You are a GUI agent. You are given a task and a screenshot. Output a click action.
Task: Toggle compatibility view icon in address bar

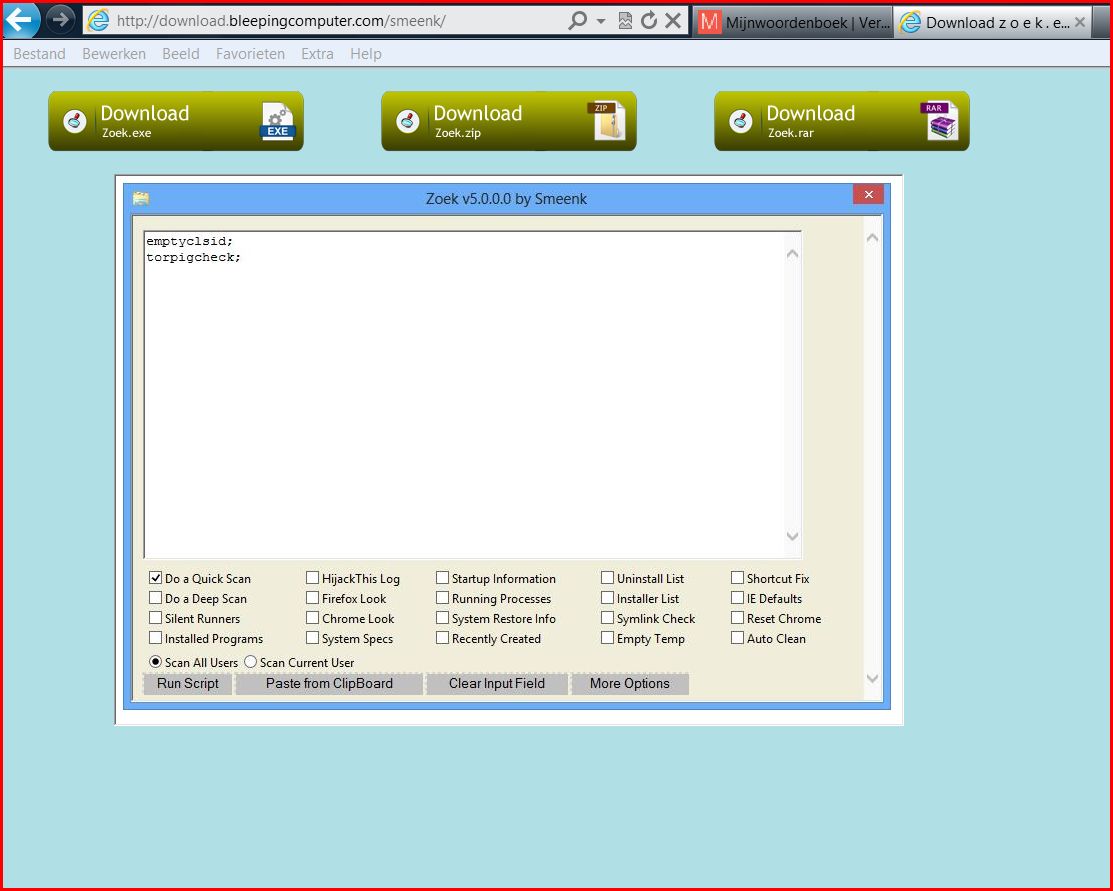[625, 21]
